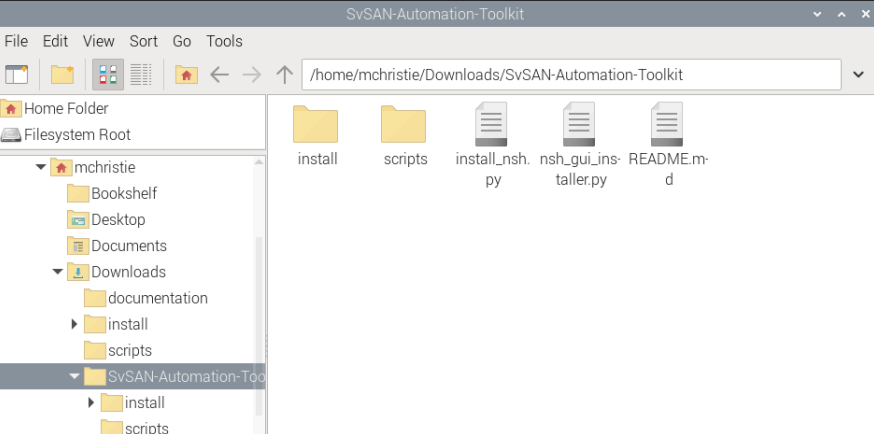Open the File menu
The width and height of the screenshot is (874, 434).
coord(16,41)
